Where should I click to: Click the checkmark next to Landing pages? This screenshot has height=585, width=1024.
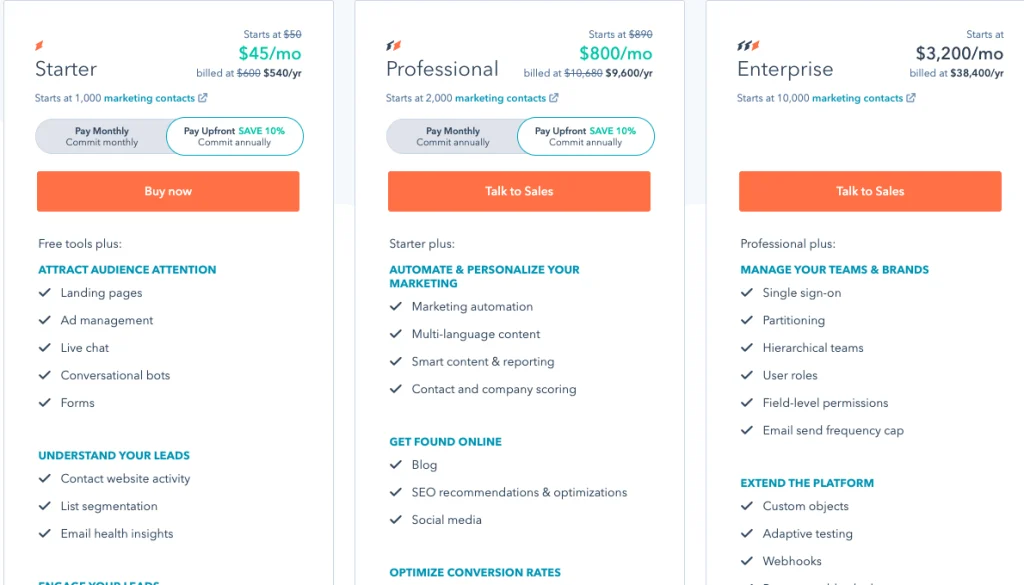point(44,292)
